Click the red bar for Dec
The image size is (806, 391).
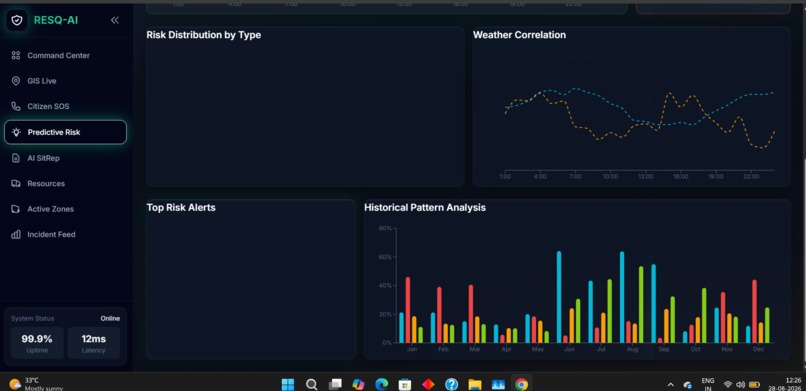coord(755,311)
